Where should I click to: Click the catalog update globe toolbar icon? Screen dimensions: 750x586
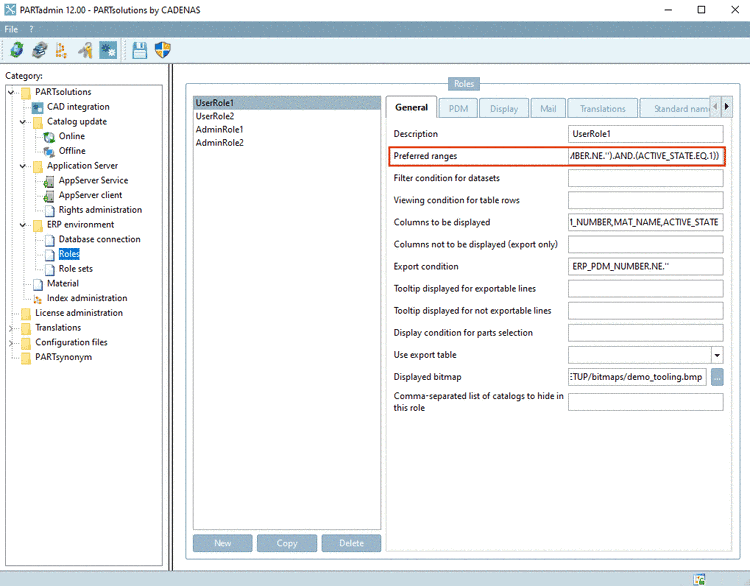[17, 50]
